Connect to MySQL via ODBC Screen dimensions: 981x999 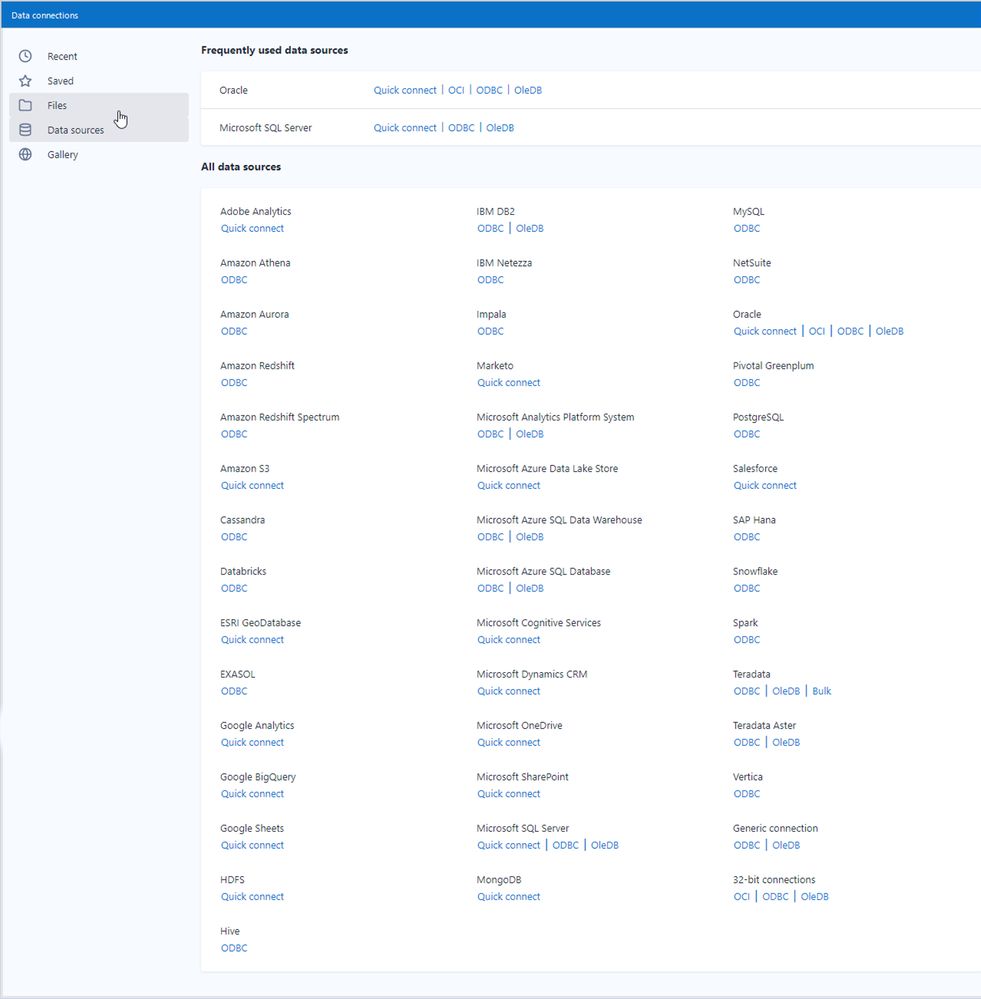click(747, 229)
